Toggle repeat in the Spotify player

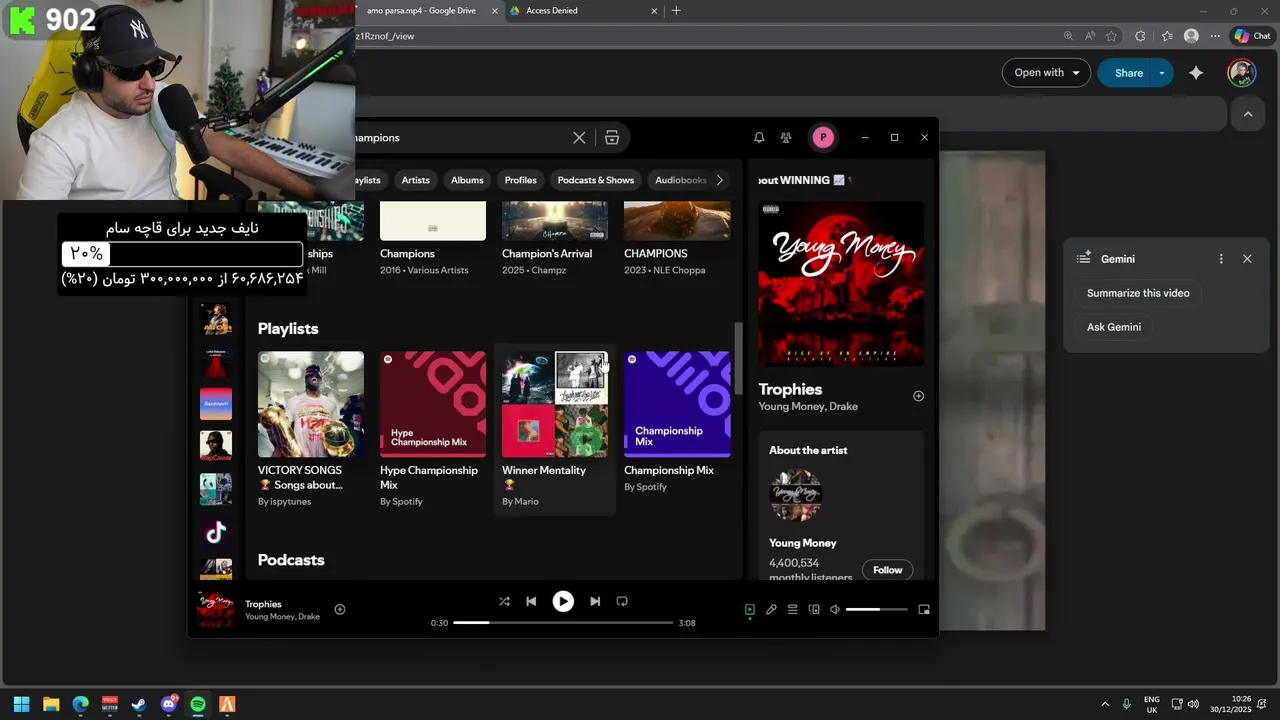click(x=622, y=601)
